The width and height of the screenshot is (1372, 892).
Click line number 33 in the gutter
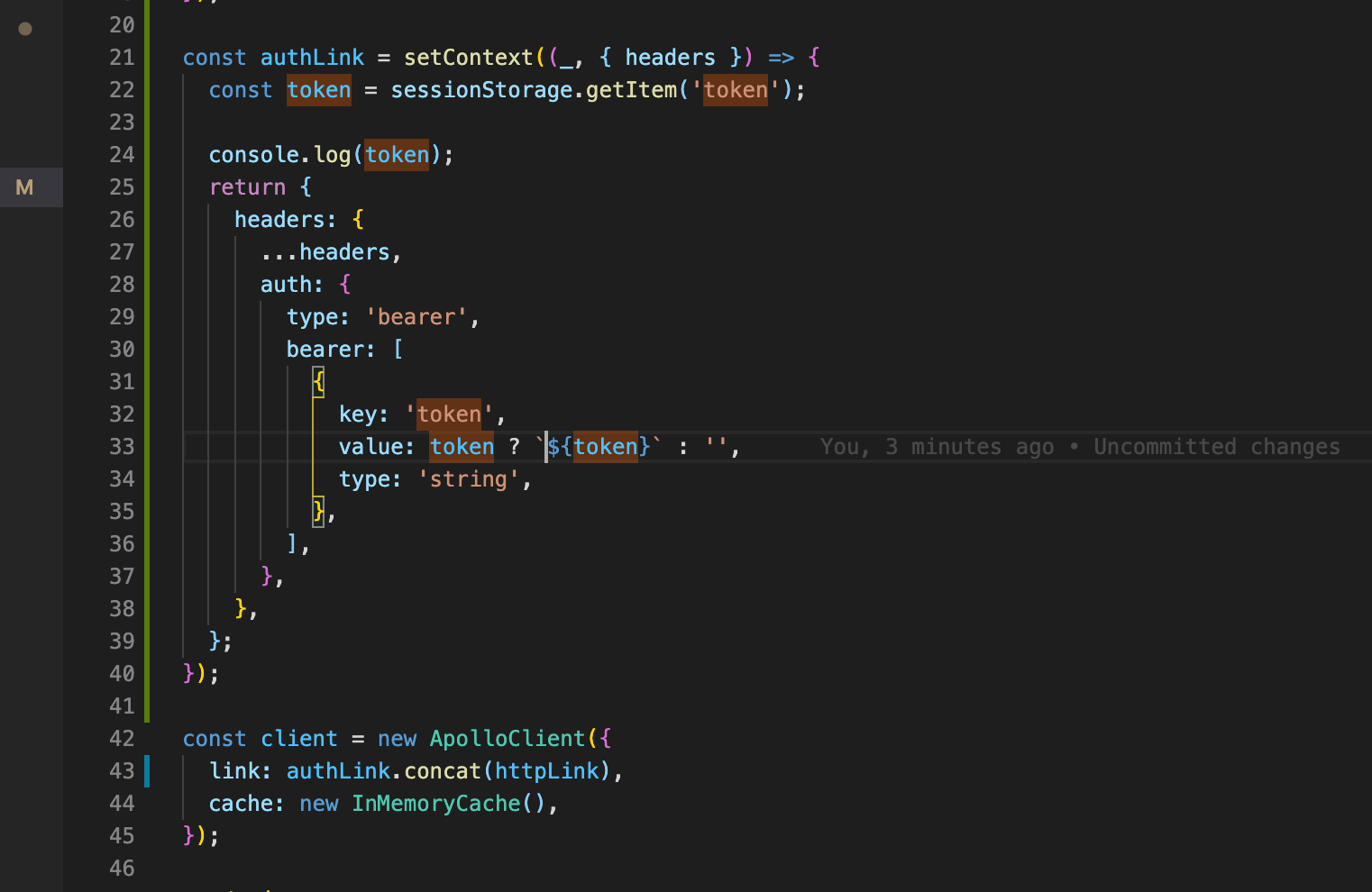122,447
